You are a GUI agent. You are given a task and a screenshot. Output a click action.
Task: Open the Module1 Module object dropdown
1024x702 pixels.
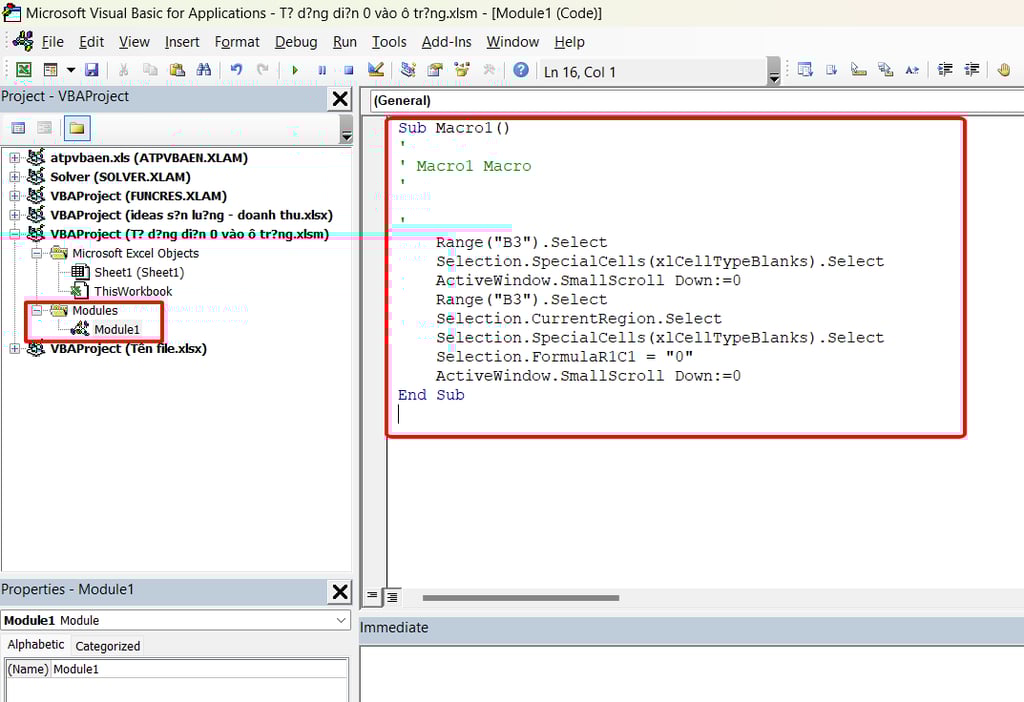pos(341,620)
